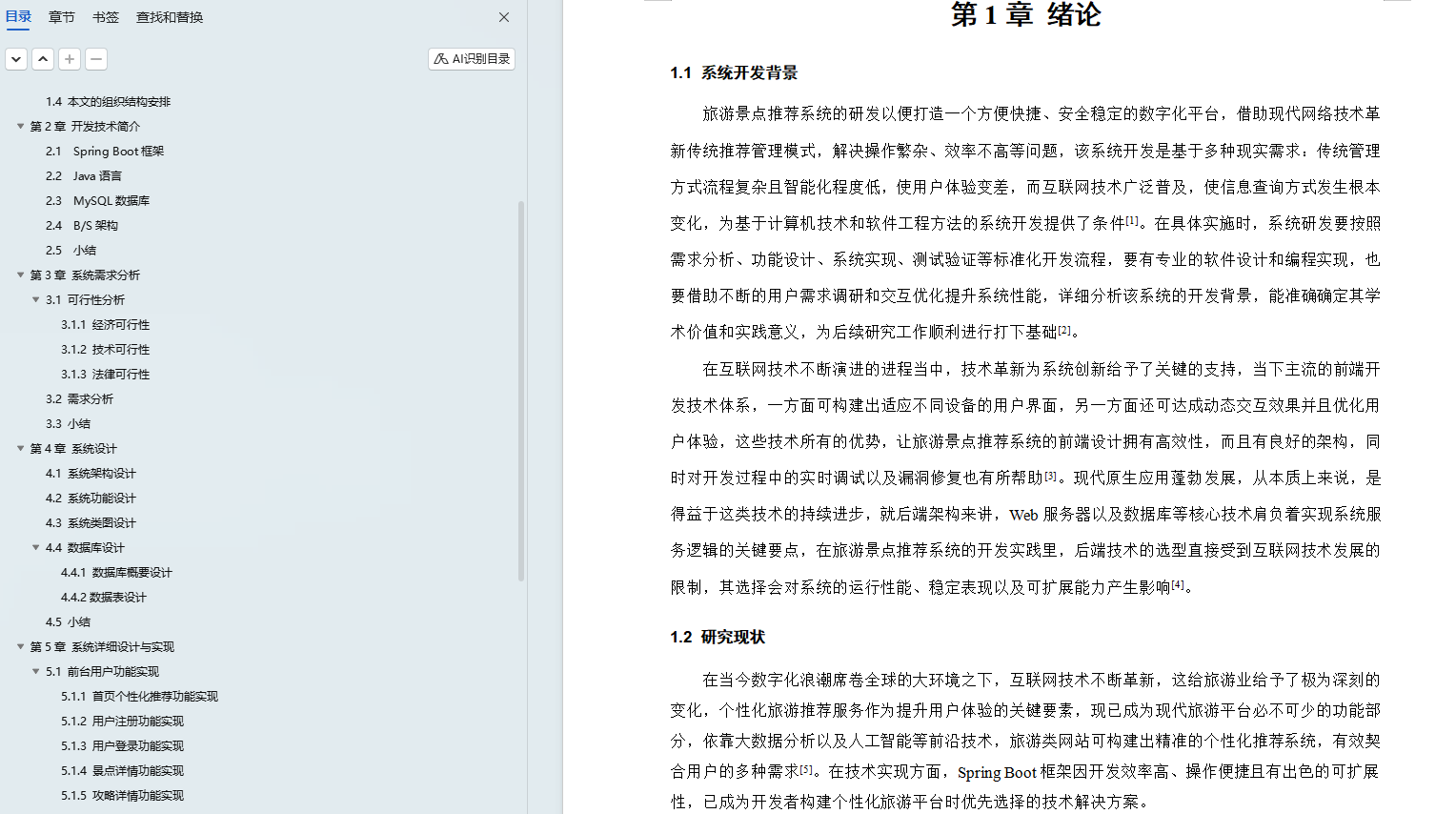Collapse all headings with the minus icon

tap(95, 58)
